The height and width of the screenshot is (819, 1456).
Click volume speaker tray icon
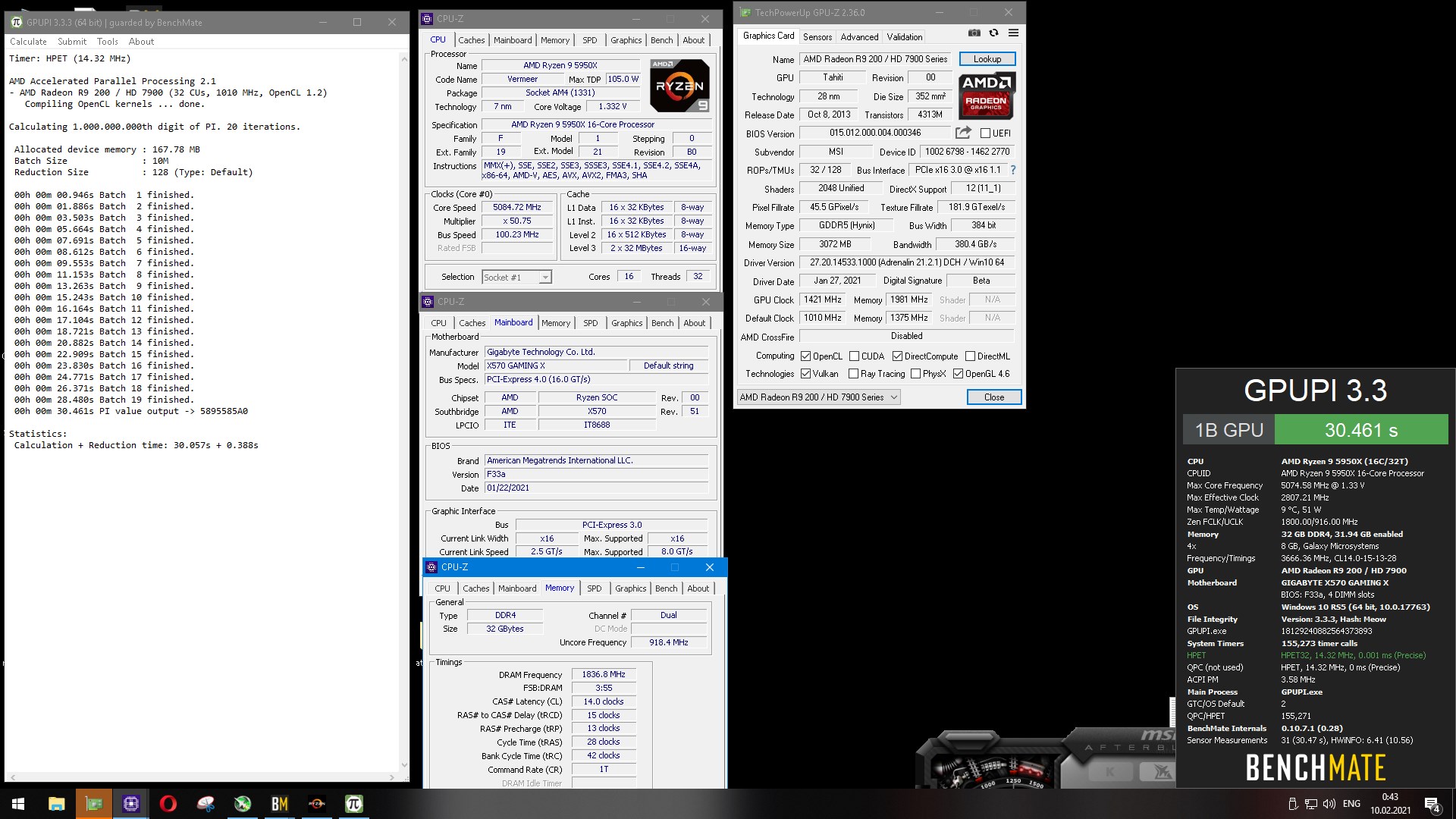click(1329, 804)
